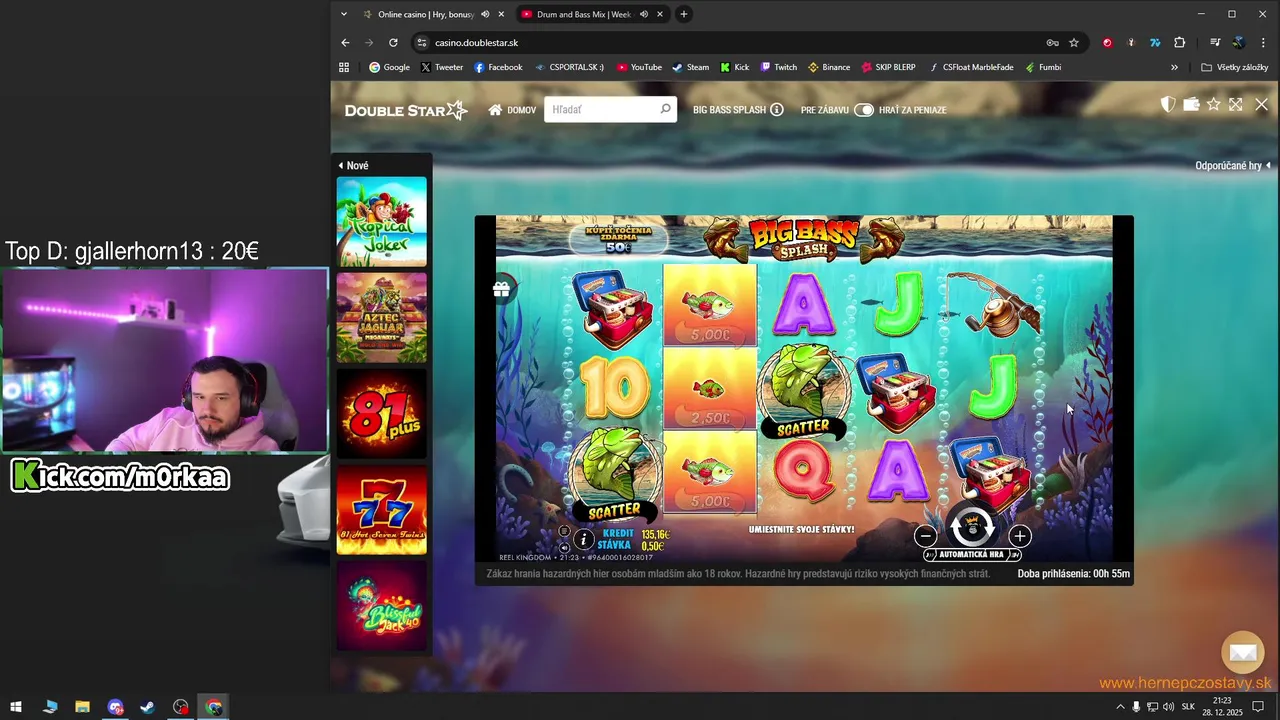Toggle Pre zábavu / Hrať za peniaze switch
Viewport: 1280px width, 720px height.
[x=864, y=110]
